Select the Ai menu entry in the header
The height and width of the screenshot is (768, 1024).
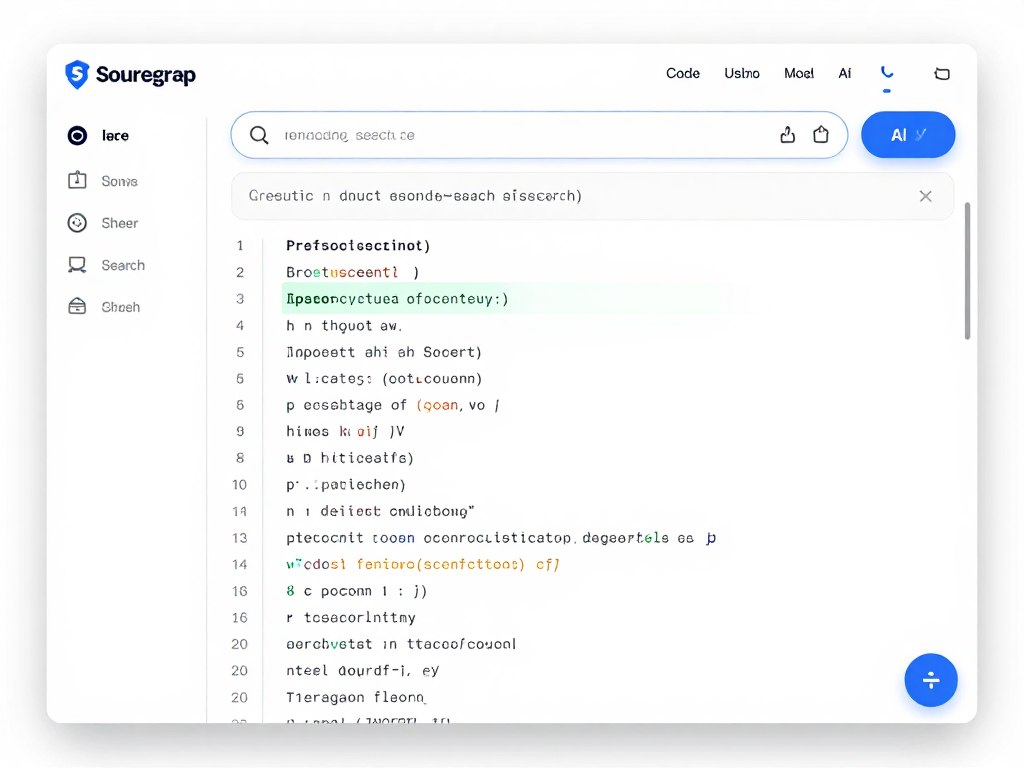pos(845,73)
